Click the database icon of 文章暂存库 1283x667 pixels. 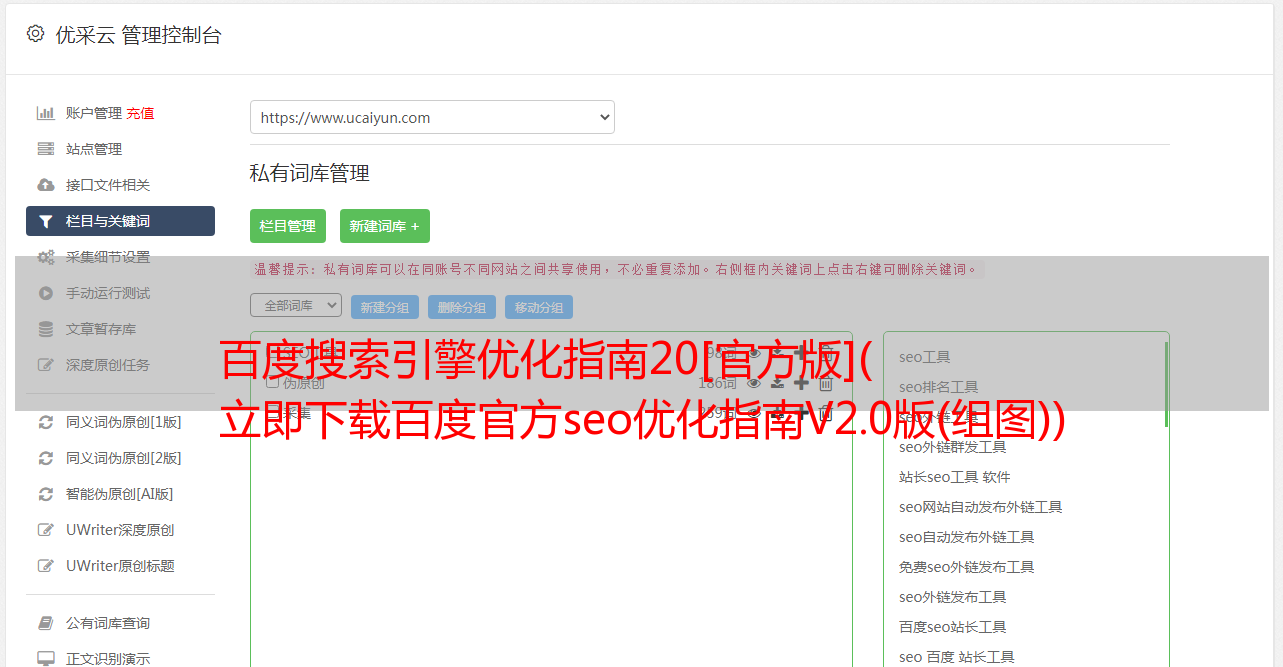(46, 329)
